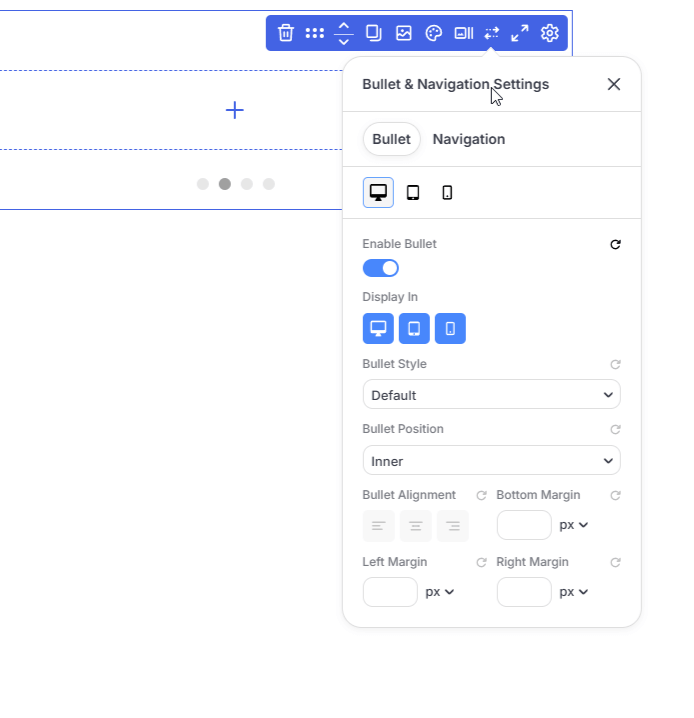Screen dimensions: 694x718
Task: Open the Bullet Style dropdown
Action: tap(491, 395)
